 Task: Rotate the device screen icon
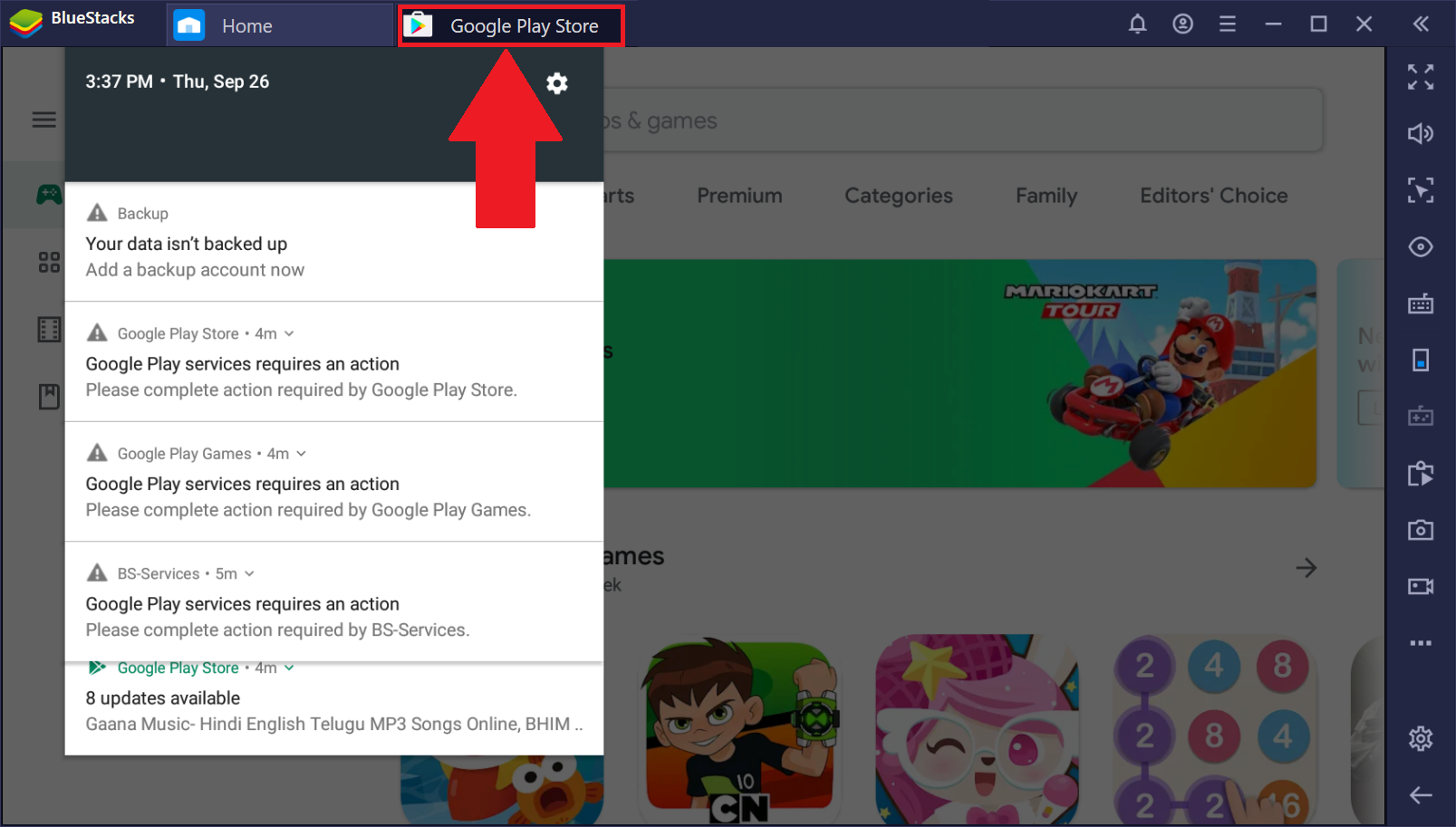pos(1421,361)
